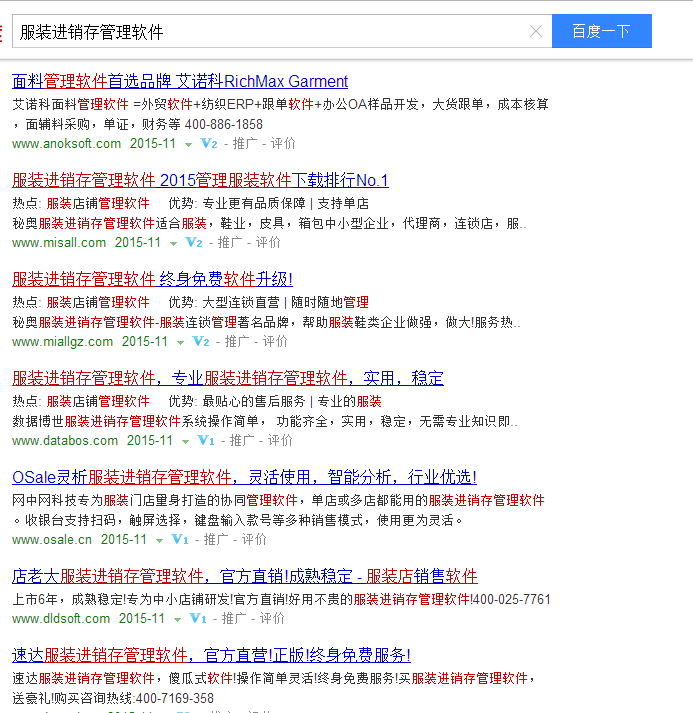This screenshot has height=713, width=693.
Task: Click 评价 on the miallgz.com result
Action: (x=275, y=341)
